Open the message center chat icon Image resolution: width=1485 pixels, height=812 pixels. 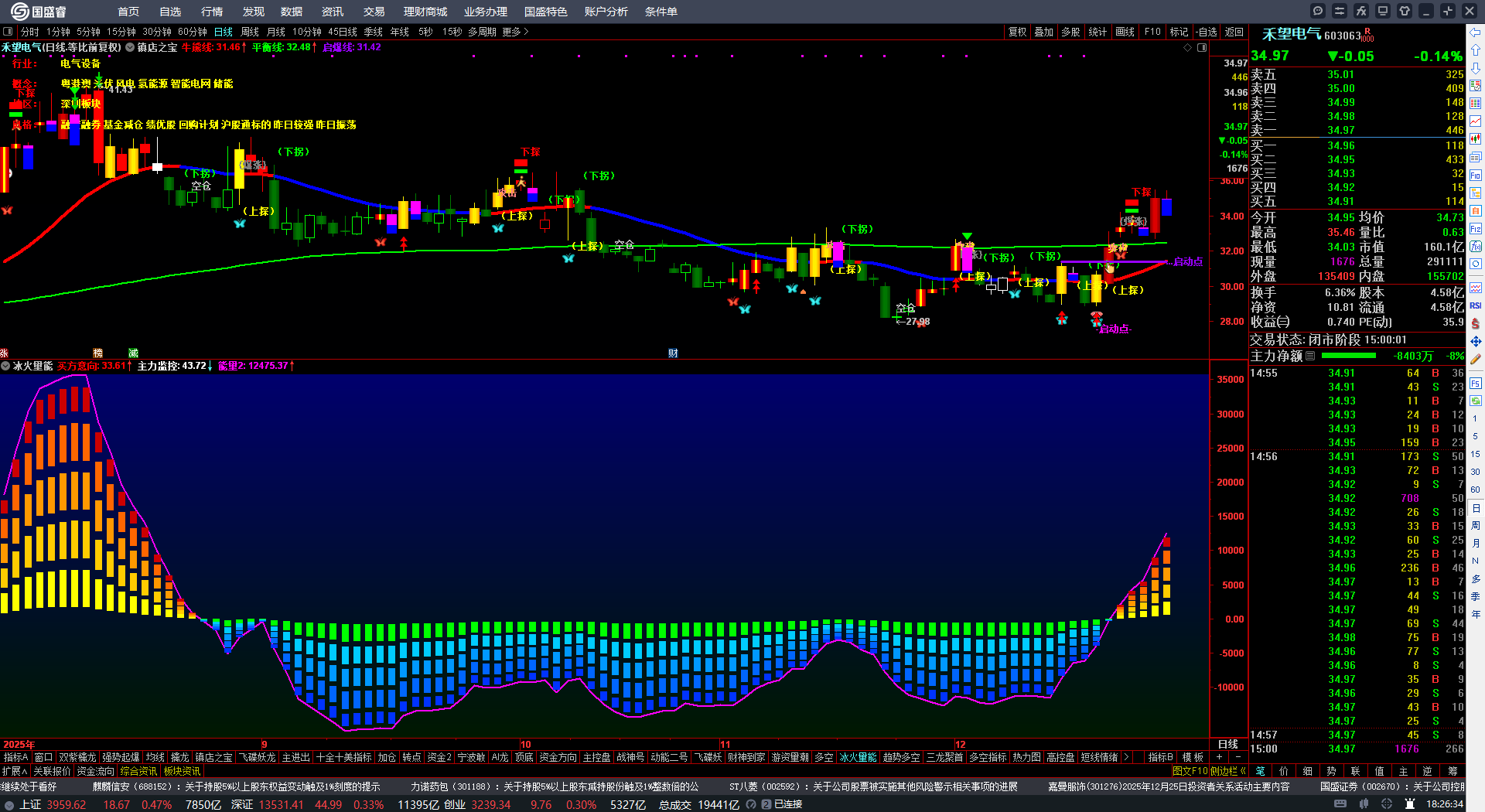coord(1318,11)
